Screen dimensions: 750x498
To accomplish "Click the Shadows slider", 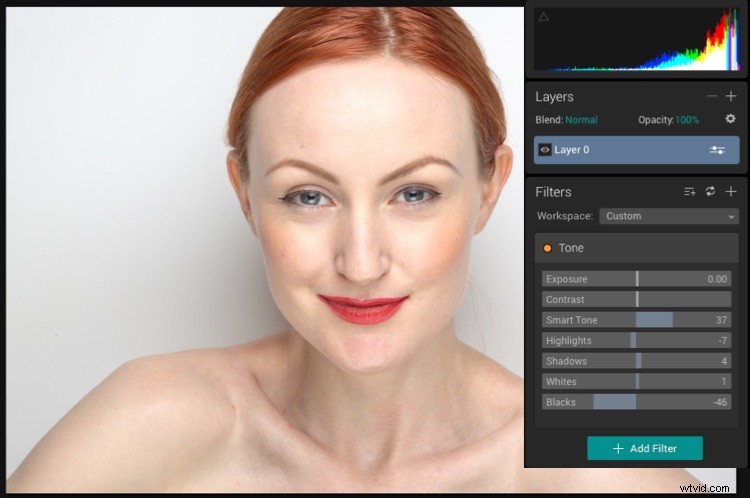I will pos(637,361).
